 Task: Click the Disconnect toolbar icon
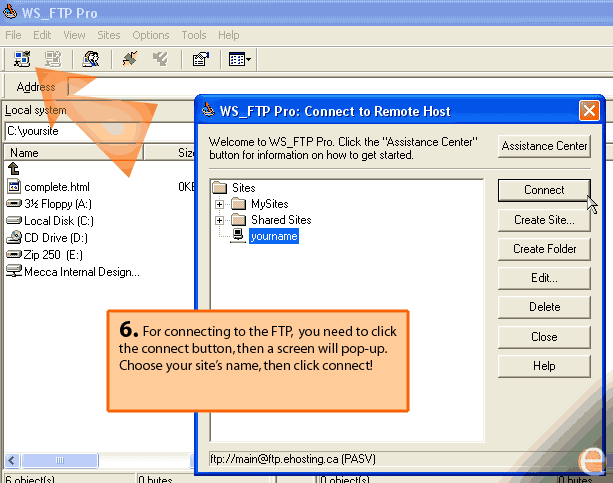(x=53, y=59)
